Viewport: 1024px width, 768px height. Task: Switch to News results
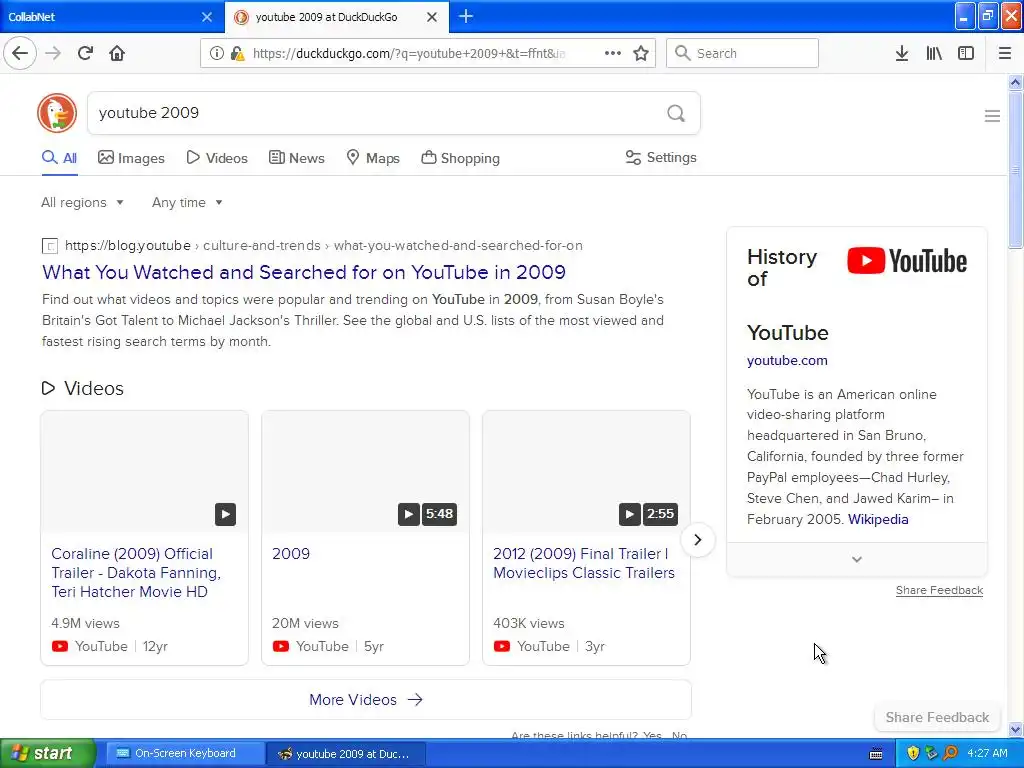click(296, 158)
